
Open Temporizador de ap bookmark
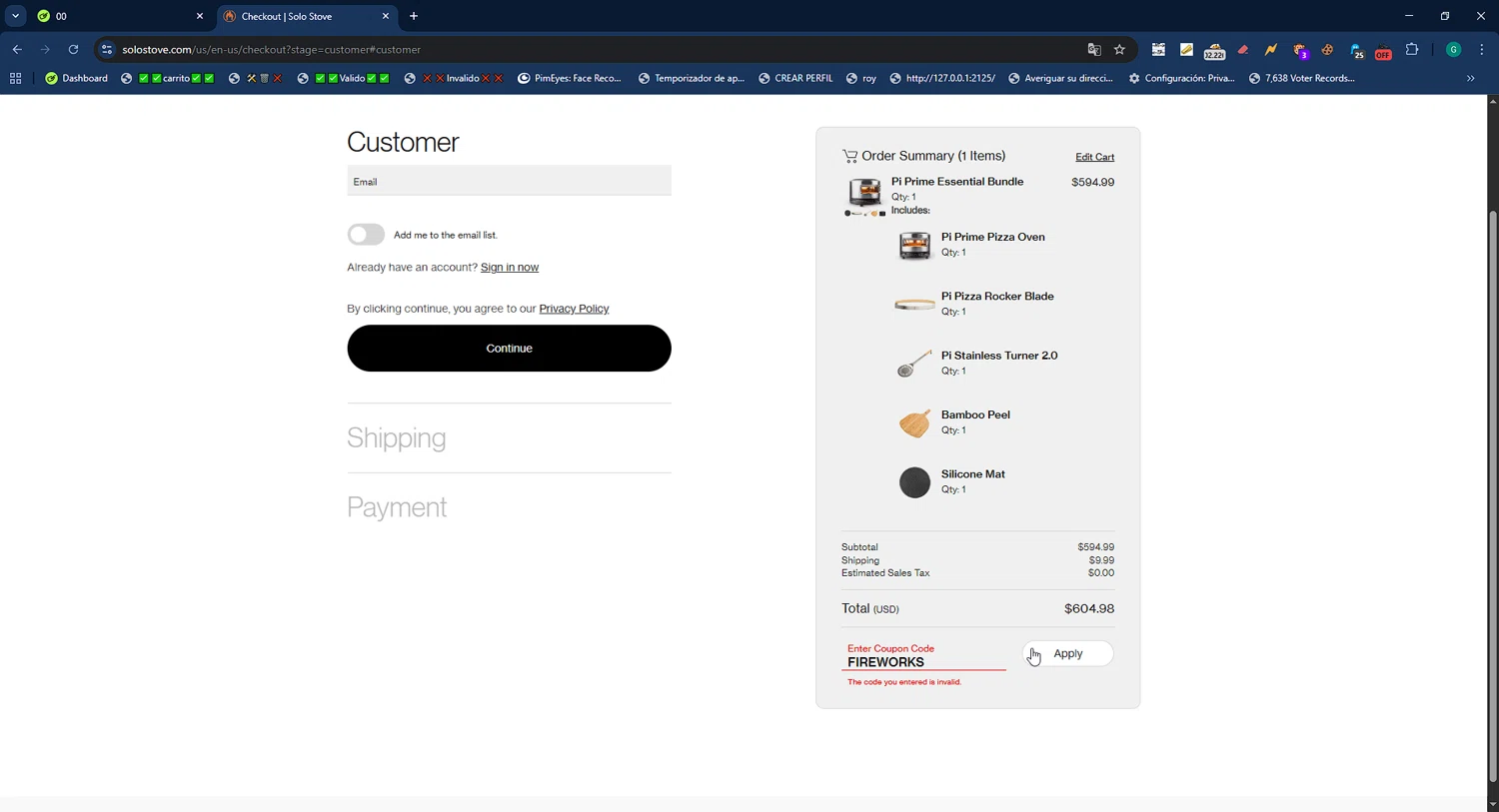click(x=692, y=78)
